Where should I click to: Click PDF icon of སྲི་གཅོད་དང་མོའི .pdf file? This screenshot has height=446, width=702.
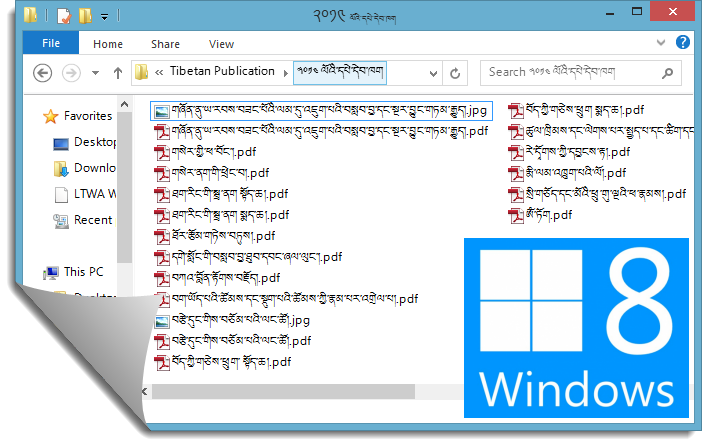pos(516,195)
